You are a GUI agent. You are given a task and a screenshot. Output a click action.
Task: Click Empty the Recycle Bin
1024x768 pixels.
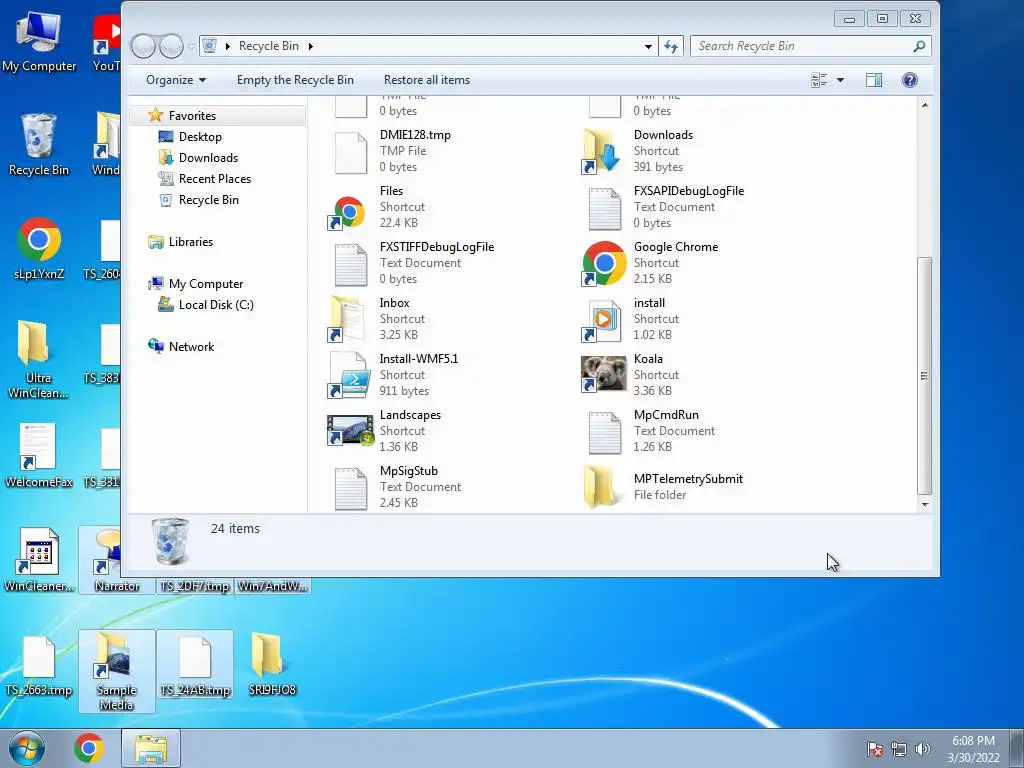tap(295, 80)
